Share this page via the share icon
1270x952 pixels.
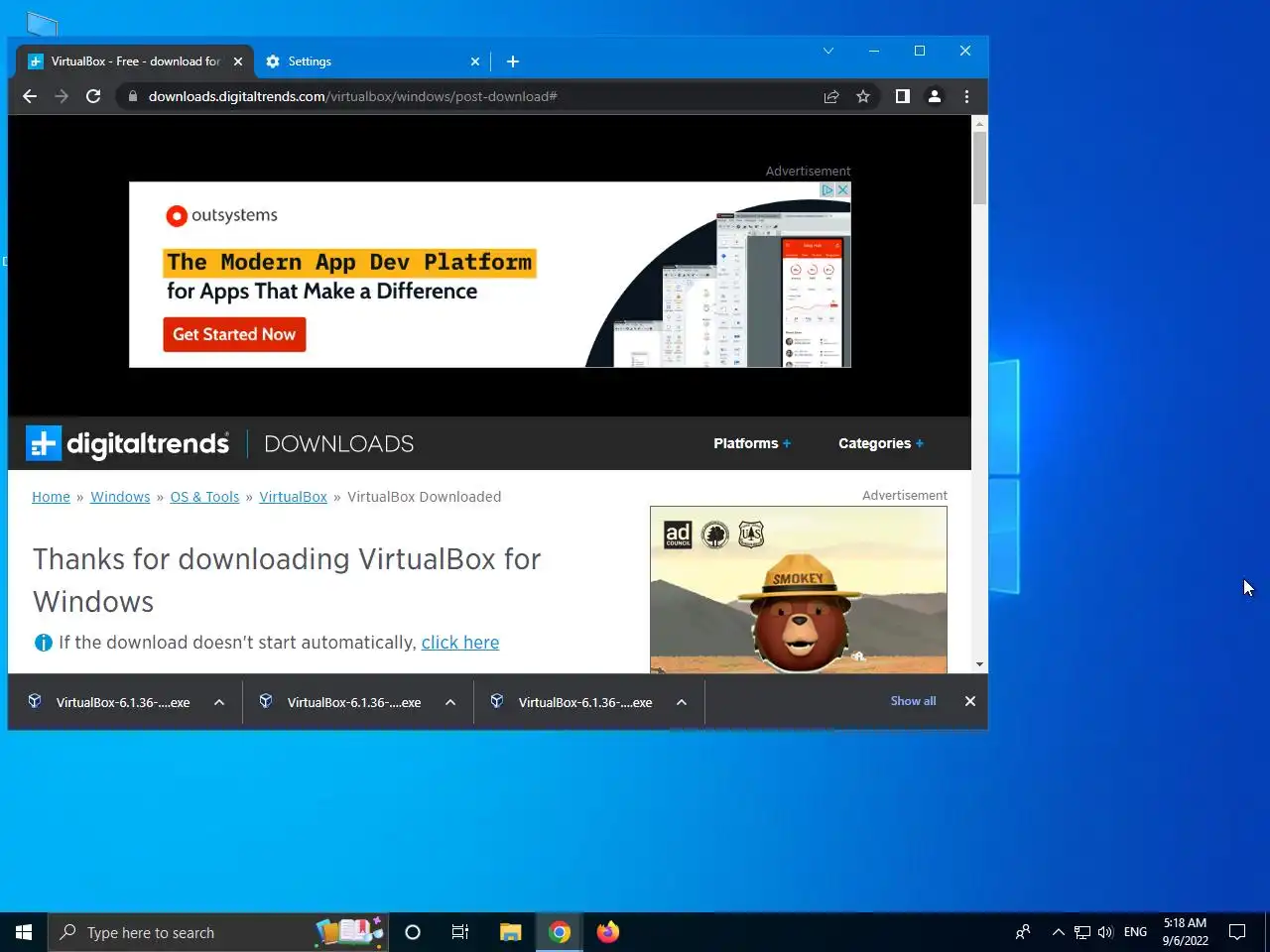click(x=831, y=96)
